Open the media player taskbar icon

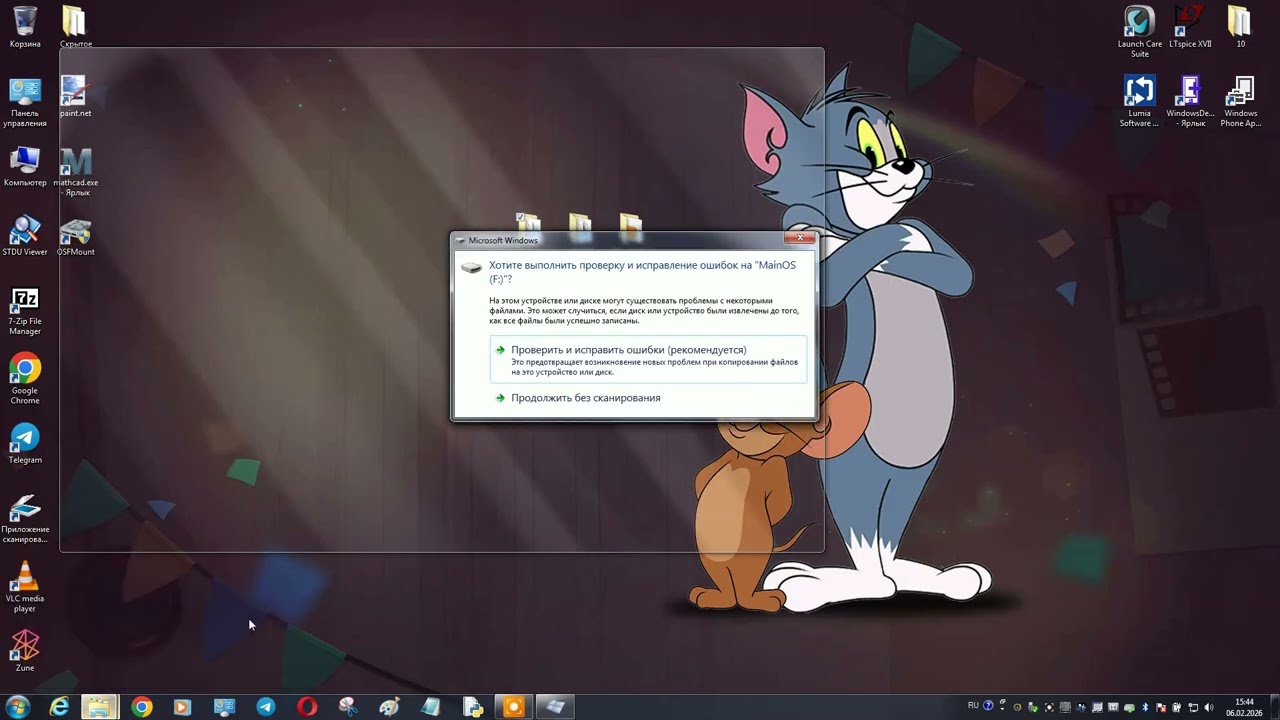coord(182,707)
